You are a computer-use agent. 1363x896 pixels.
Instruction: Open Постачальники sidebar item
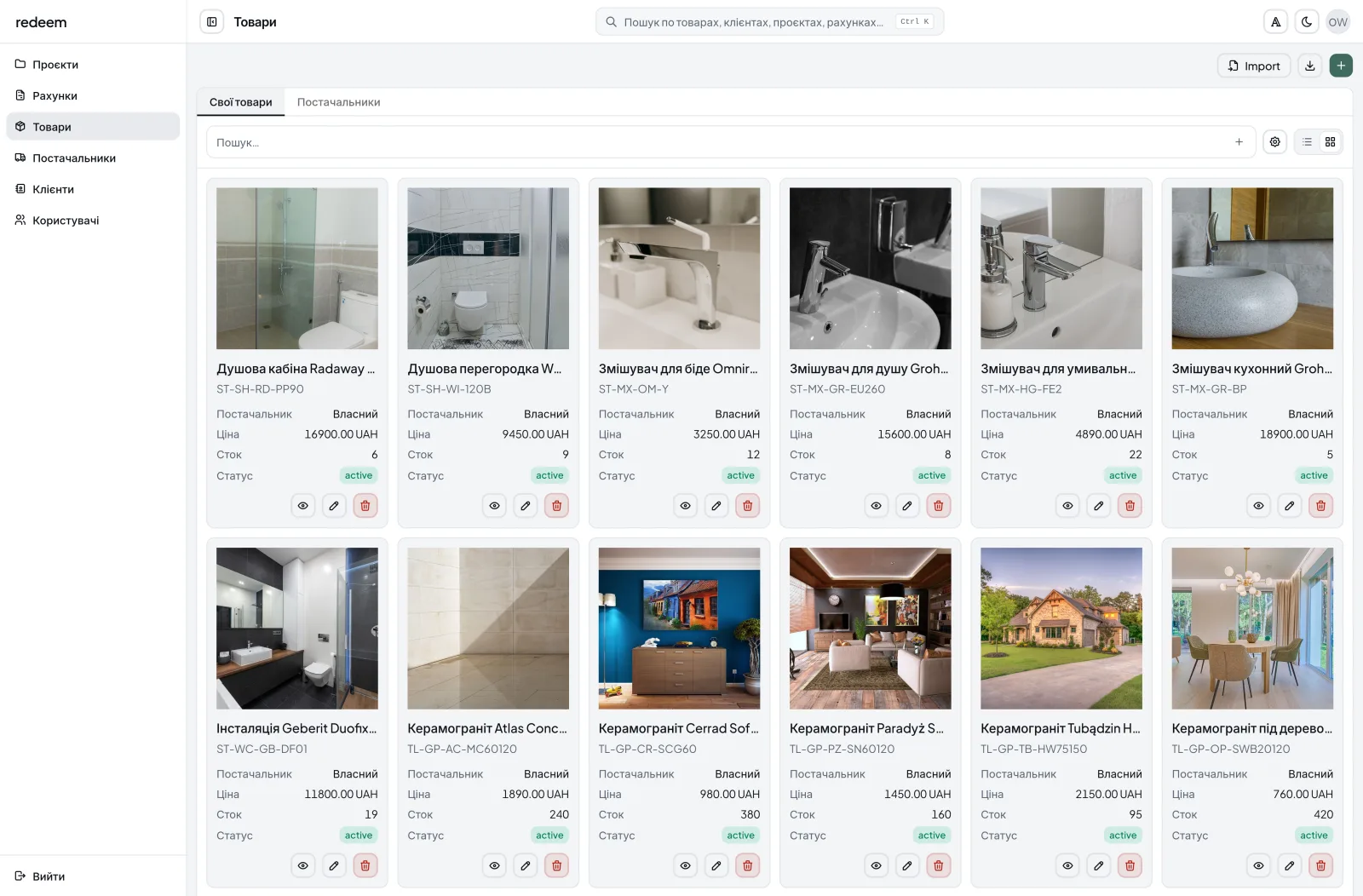(x=93, y=158)
